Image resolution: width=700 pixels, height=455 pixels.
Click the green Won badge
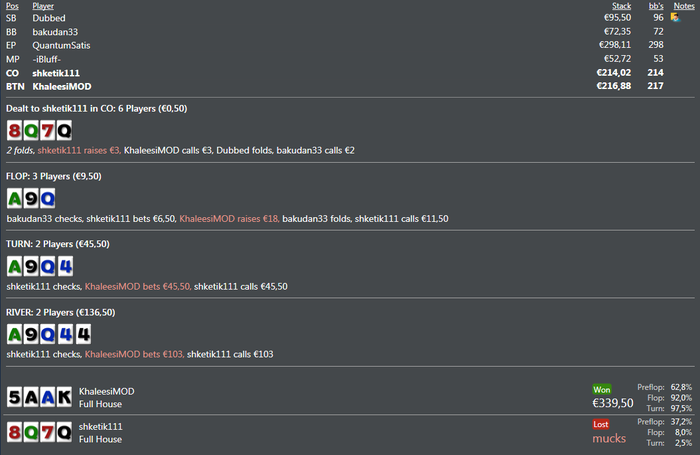coord(602,388)
